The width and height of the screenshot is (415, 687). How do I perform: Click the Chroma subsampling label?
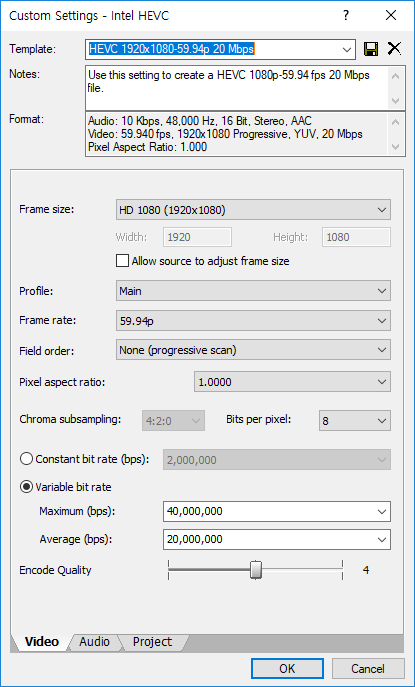(x=70, y=420)
